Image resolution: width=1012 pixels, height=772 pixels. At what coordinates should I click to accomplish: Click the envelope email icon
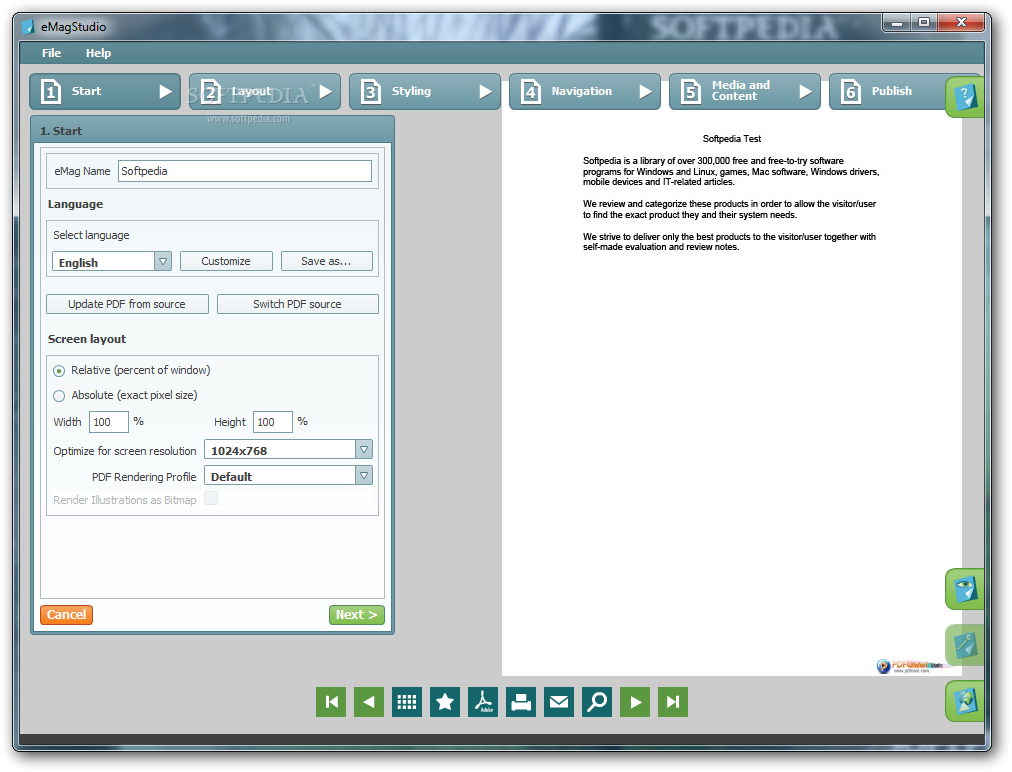pyautogui.click(x=559, y=702)
